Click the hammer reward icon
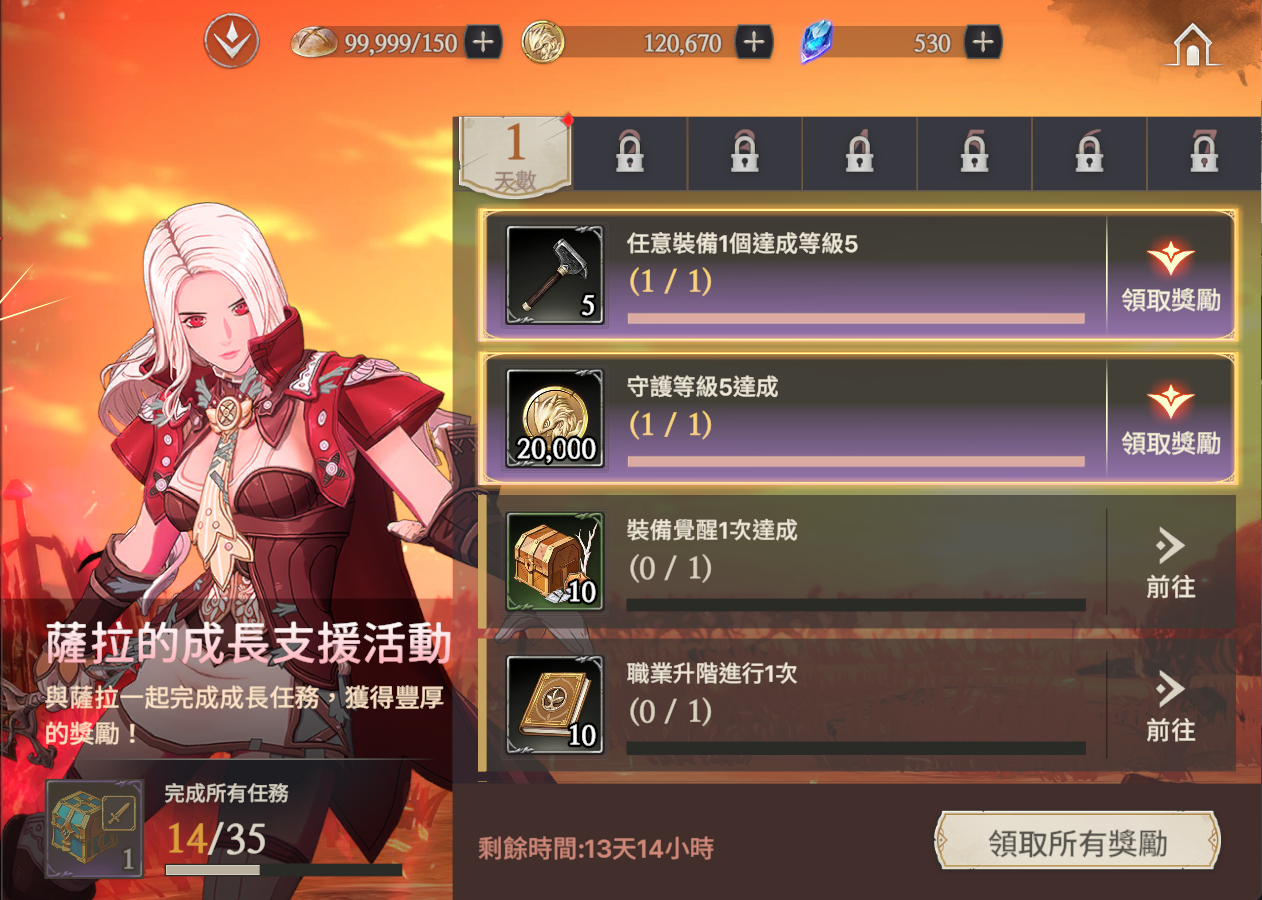The height and width of the screenshot is (900, 1262). (x=555, y=274)
